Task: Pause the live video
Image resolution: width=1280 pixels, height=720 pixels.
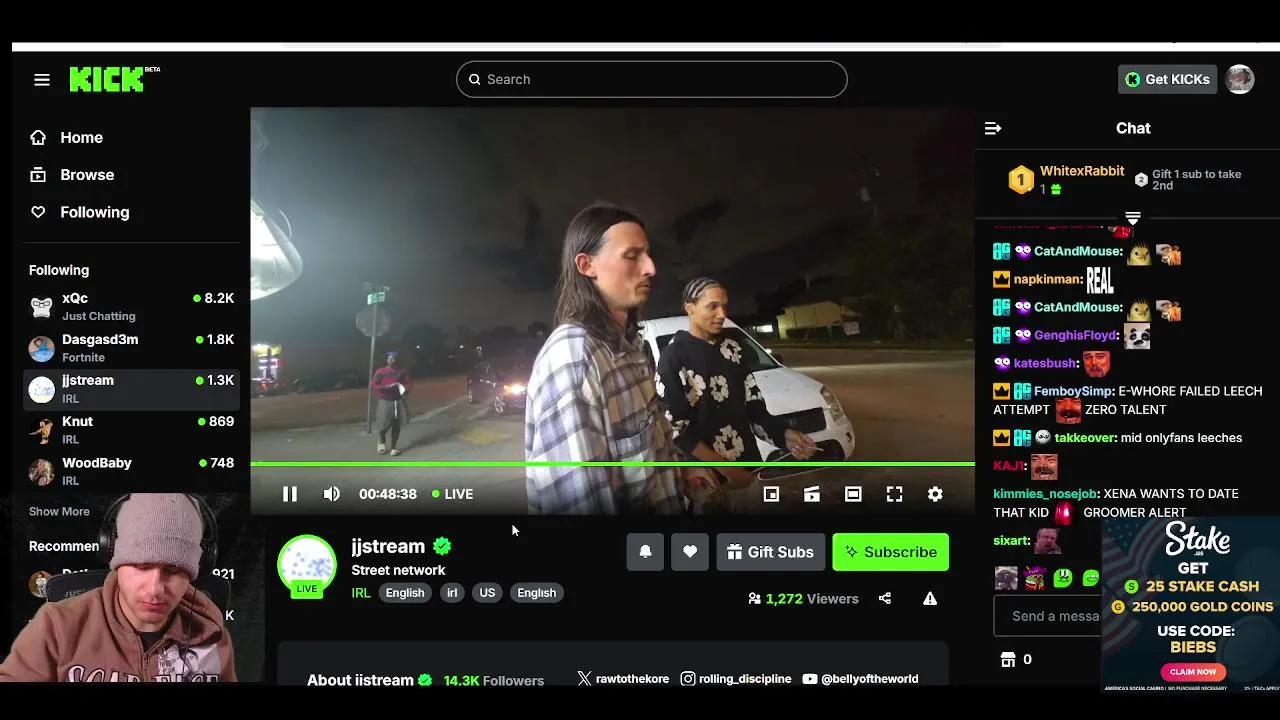Action: point(289,494)
